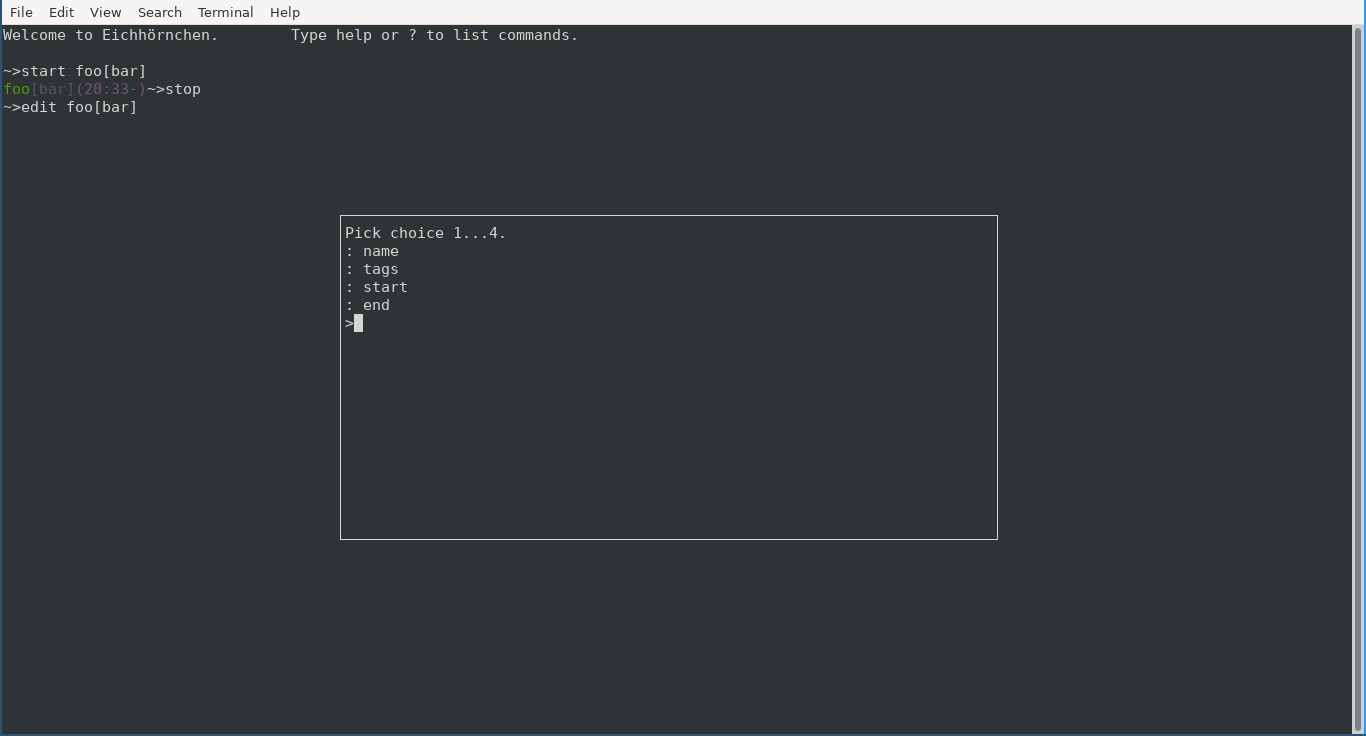Open the Search menu
Screen dimensions: 1366x736
pyautogui.click(x=159, y=12)
